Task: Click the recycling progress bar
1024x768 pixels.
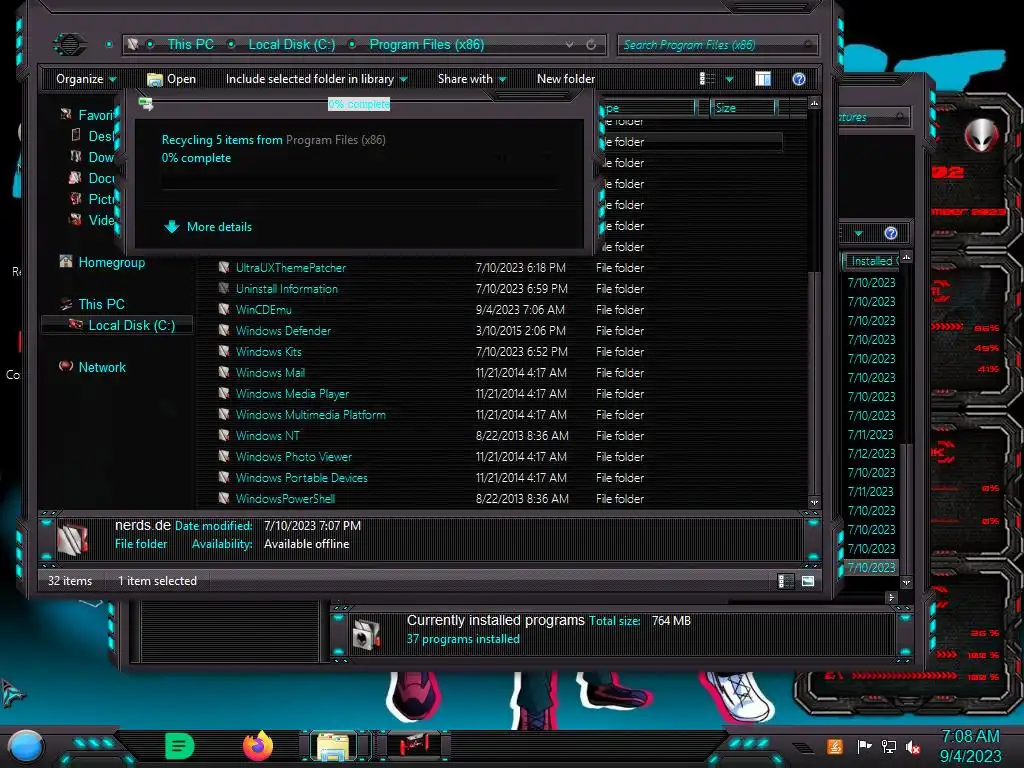Action: 360,182
